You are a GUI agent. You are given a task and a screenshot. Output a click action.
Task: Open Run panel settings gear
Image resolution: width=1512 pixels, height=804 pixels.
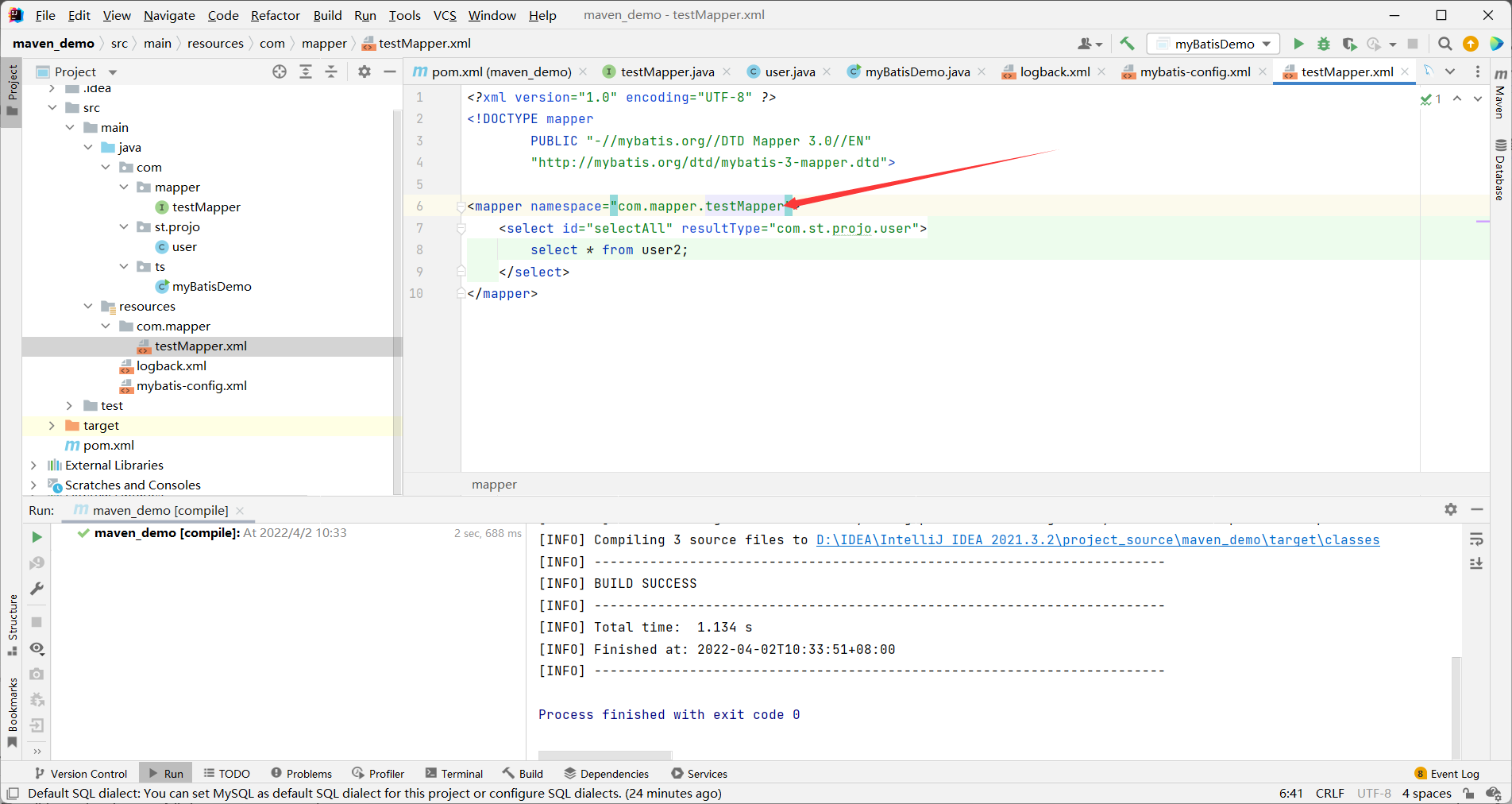(x=1451, y=509)
